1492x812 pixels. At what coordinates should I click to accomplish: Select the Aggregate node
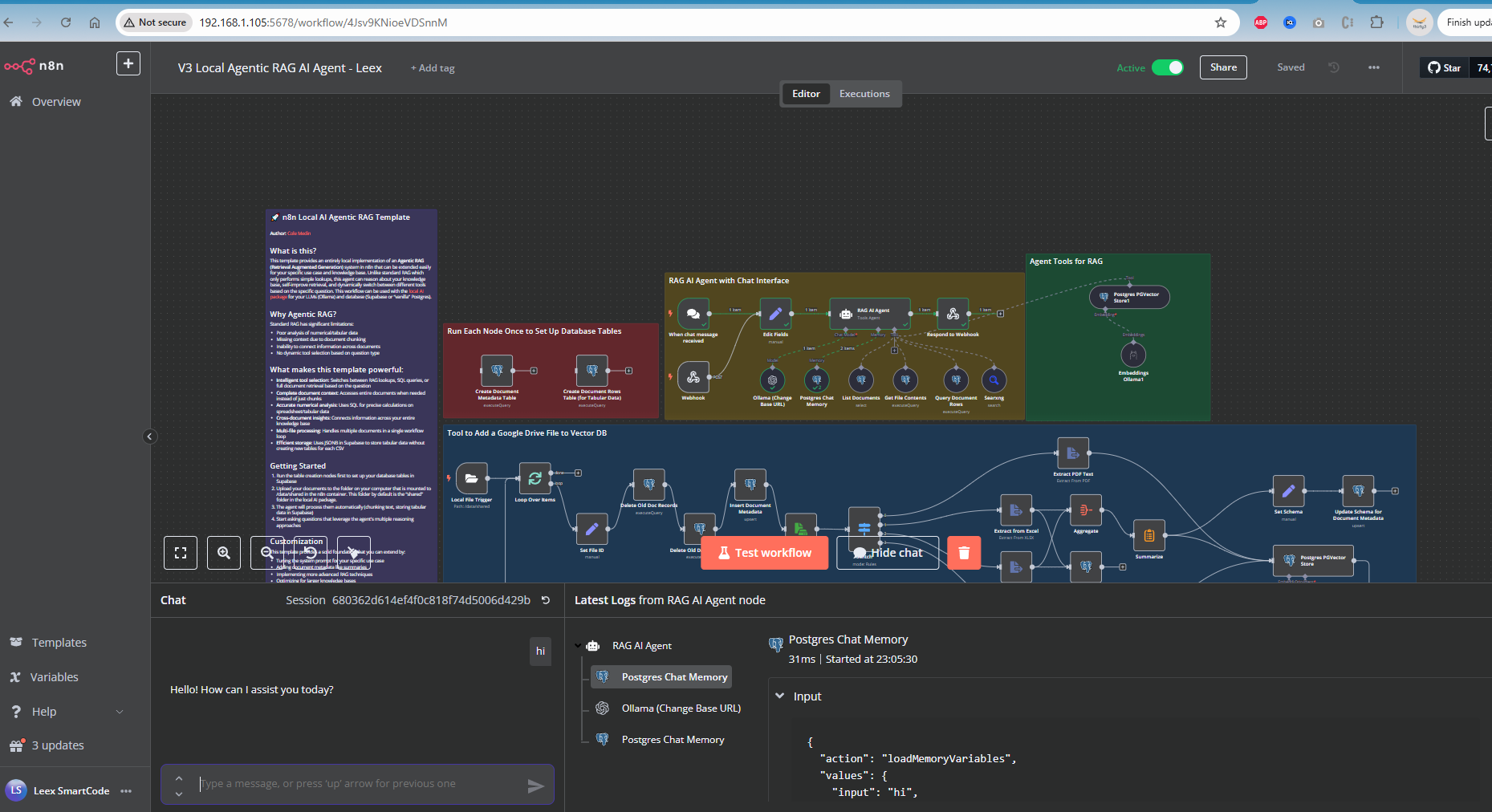pos(1086,510)
